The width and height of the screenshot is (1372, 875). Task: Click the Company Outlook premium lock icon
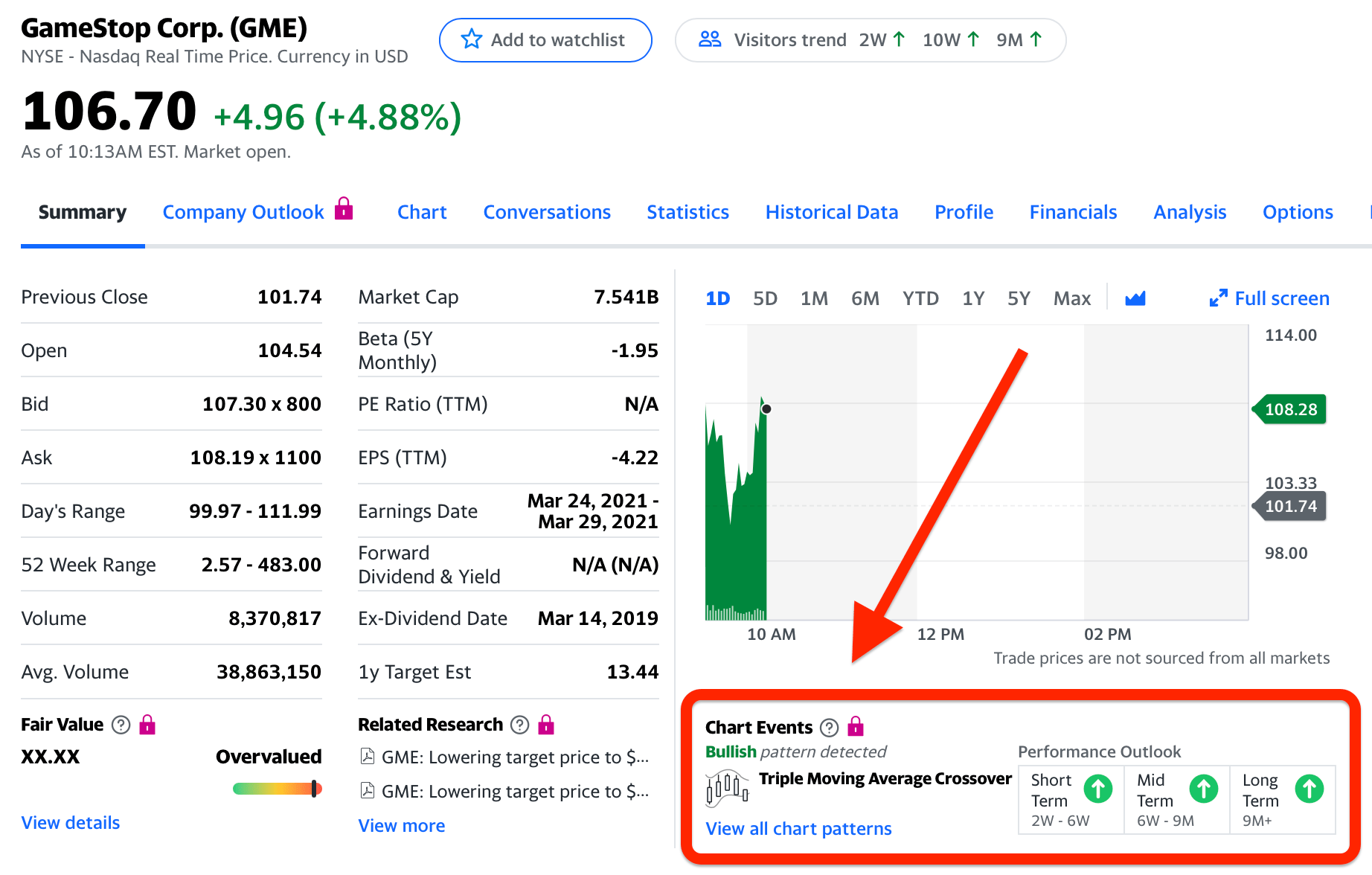(x=344, y=208)
